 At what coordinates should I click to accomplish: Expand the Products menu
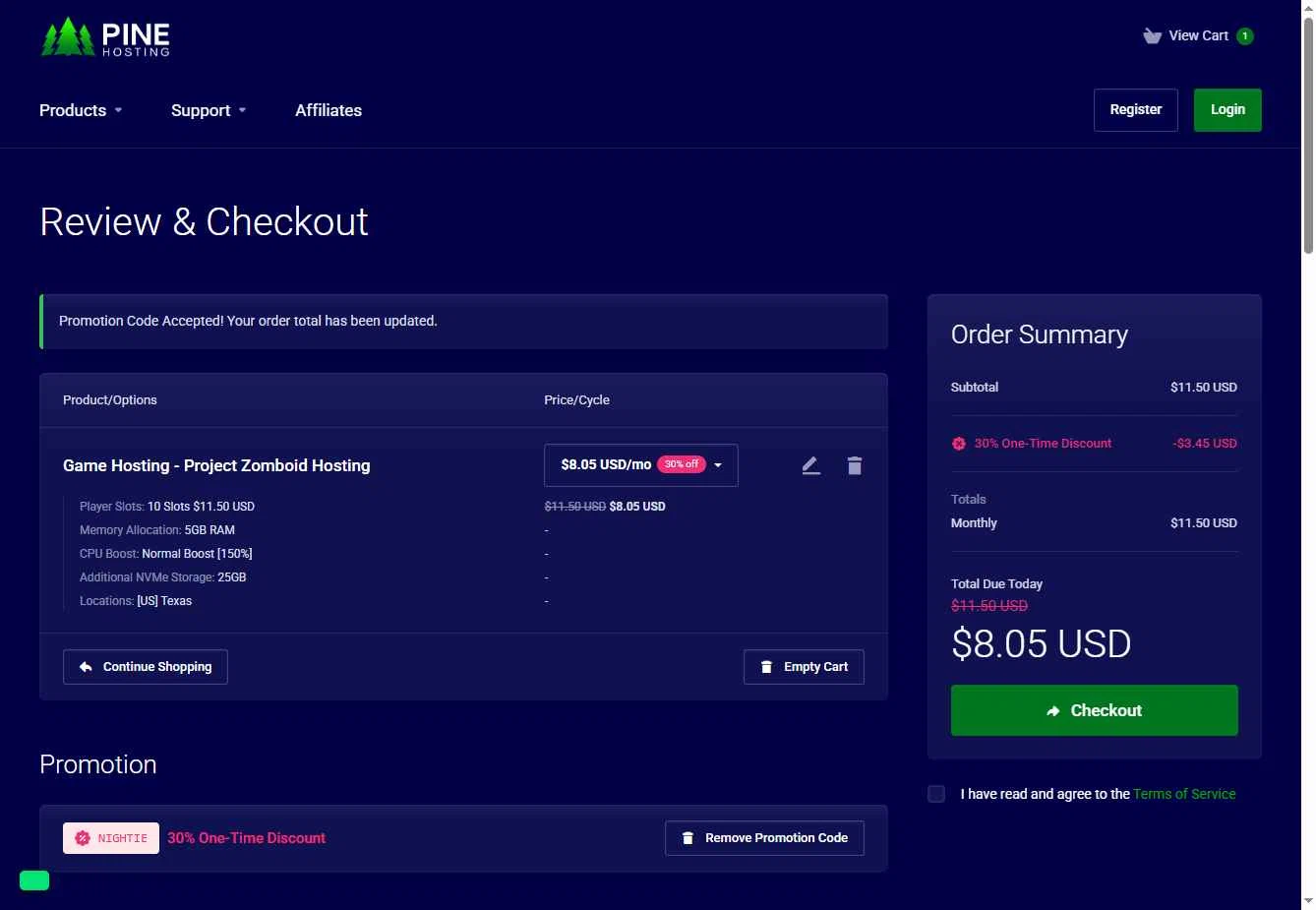coord(81,110)
